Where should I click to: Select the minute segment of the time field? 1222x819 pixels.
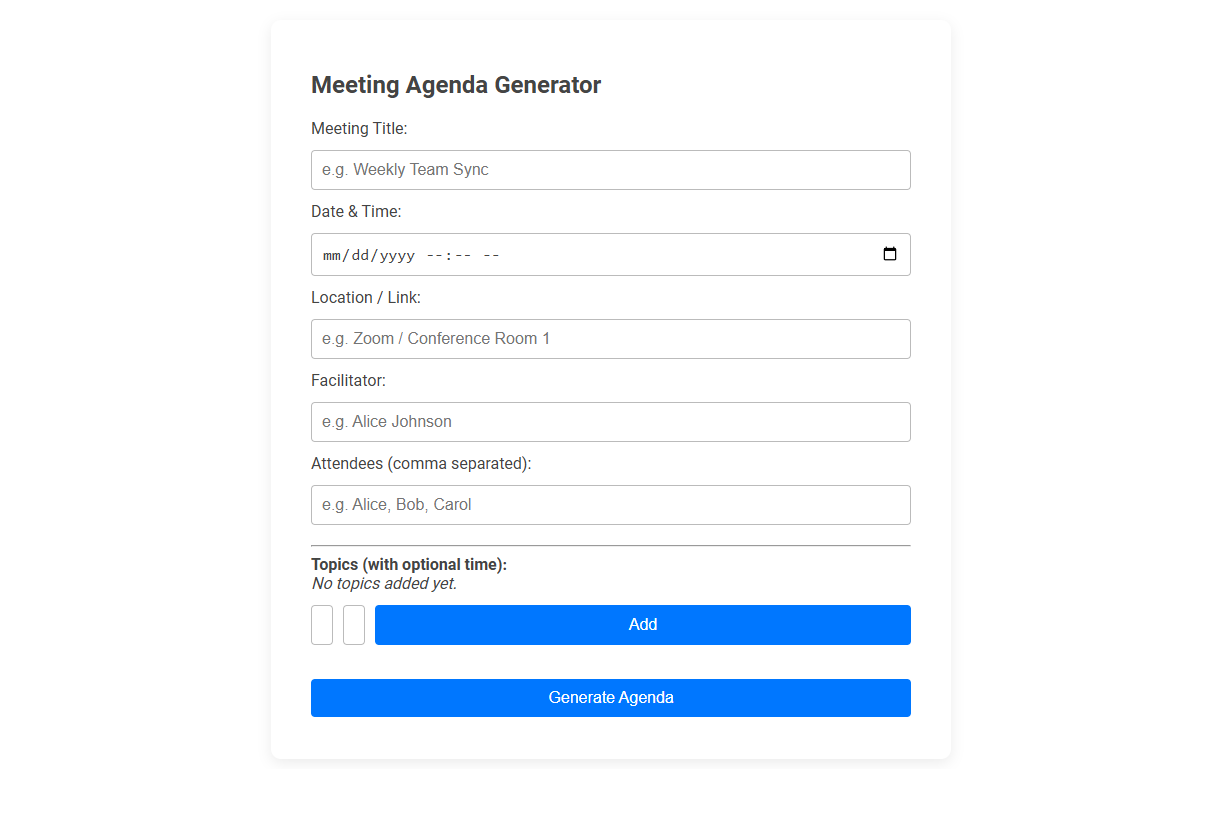[460, 255]
